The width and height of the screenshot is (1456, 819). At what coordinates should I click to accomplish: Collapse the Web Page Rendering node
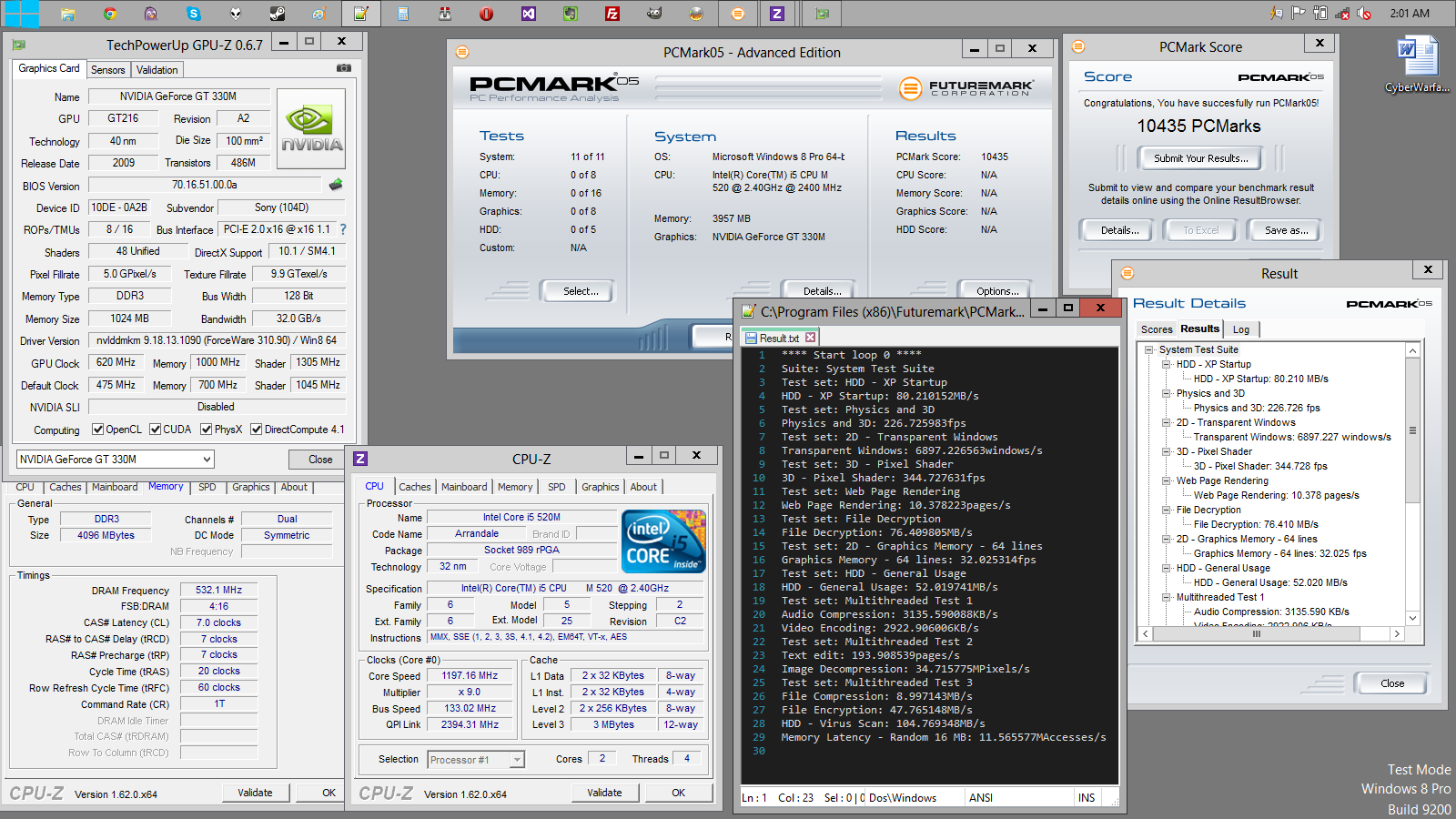point(1167,480)
